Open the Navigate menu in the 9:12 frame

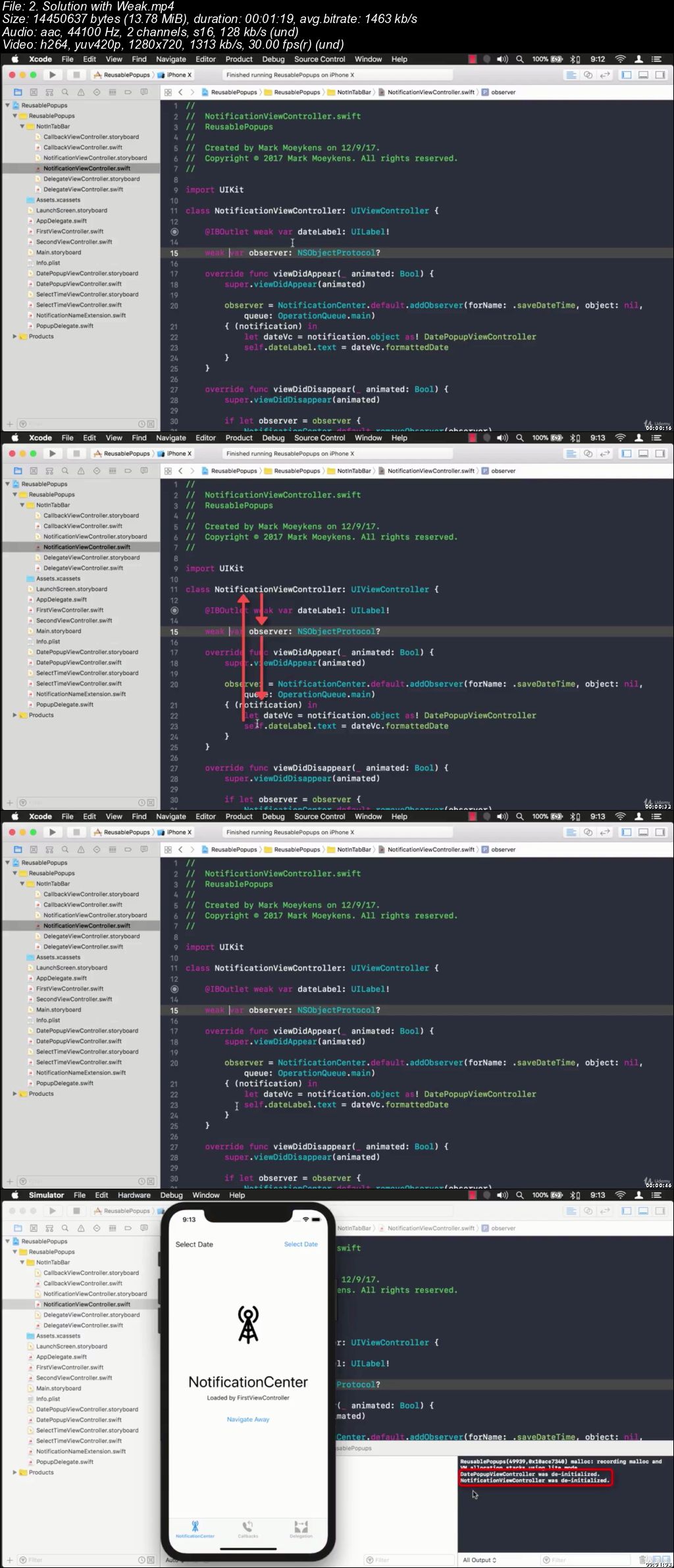(171, 59)
